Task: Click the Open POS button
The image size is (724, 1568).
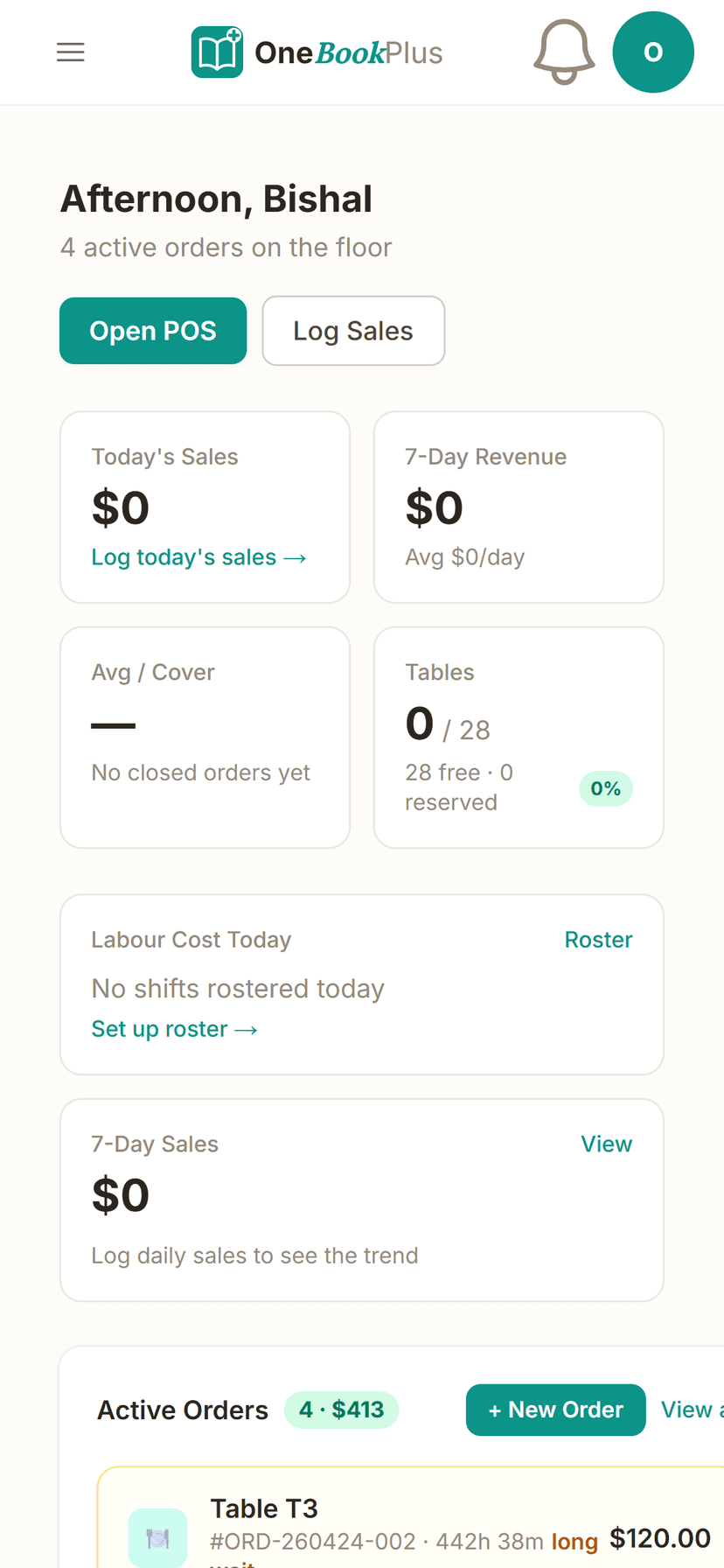Action: pyautogui.click(x=153, y=331)
